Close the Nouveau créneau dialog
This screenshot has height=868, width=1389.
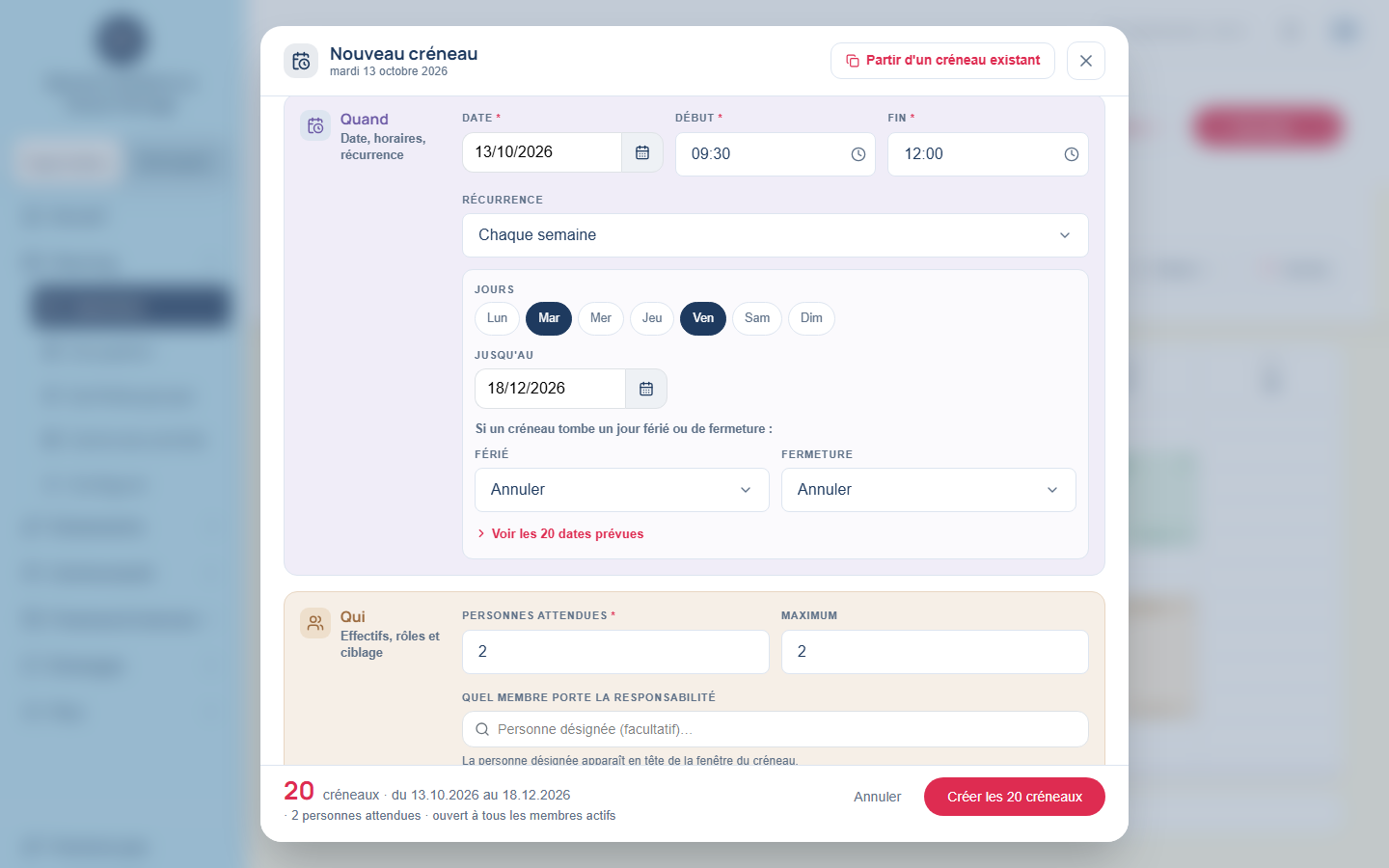click(x=1086, y=61)
